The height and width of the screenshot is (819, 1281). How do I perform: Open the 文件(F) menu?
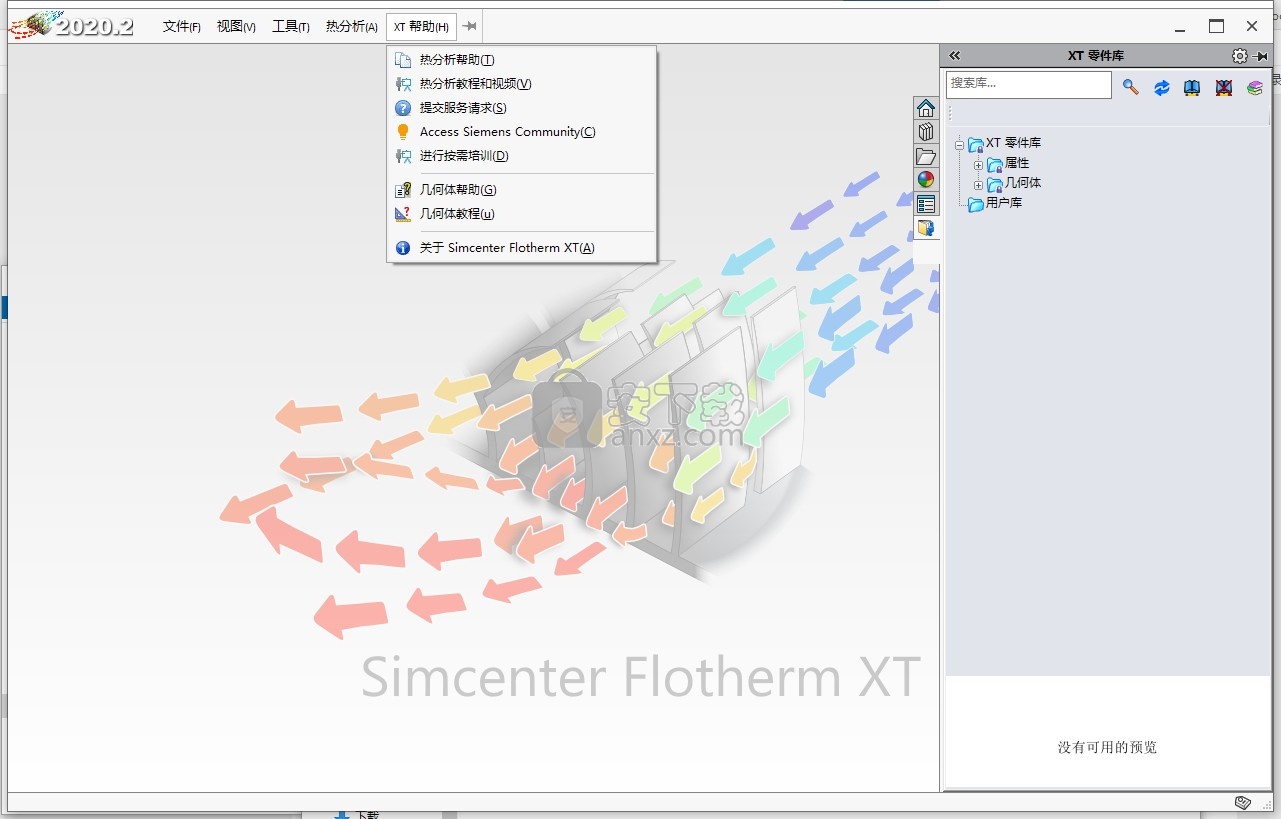pyautogui.click(x=182, y=27)
